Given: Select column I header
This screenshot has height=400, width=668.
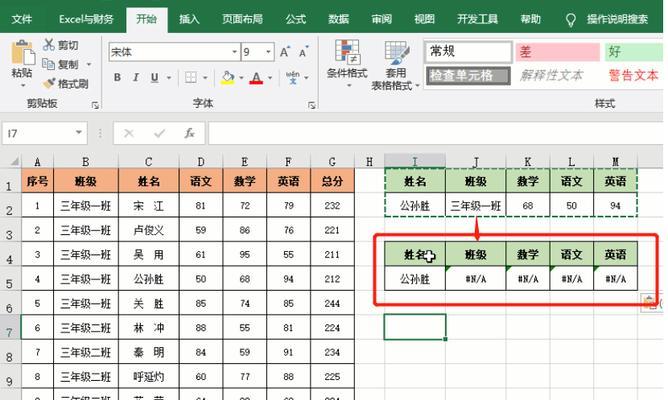Looking at the screenshot, I should coord(415,162).
